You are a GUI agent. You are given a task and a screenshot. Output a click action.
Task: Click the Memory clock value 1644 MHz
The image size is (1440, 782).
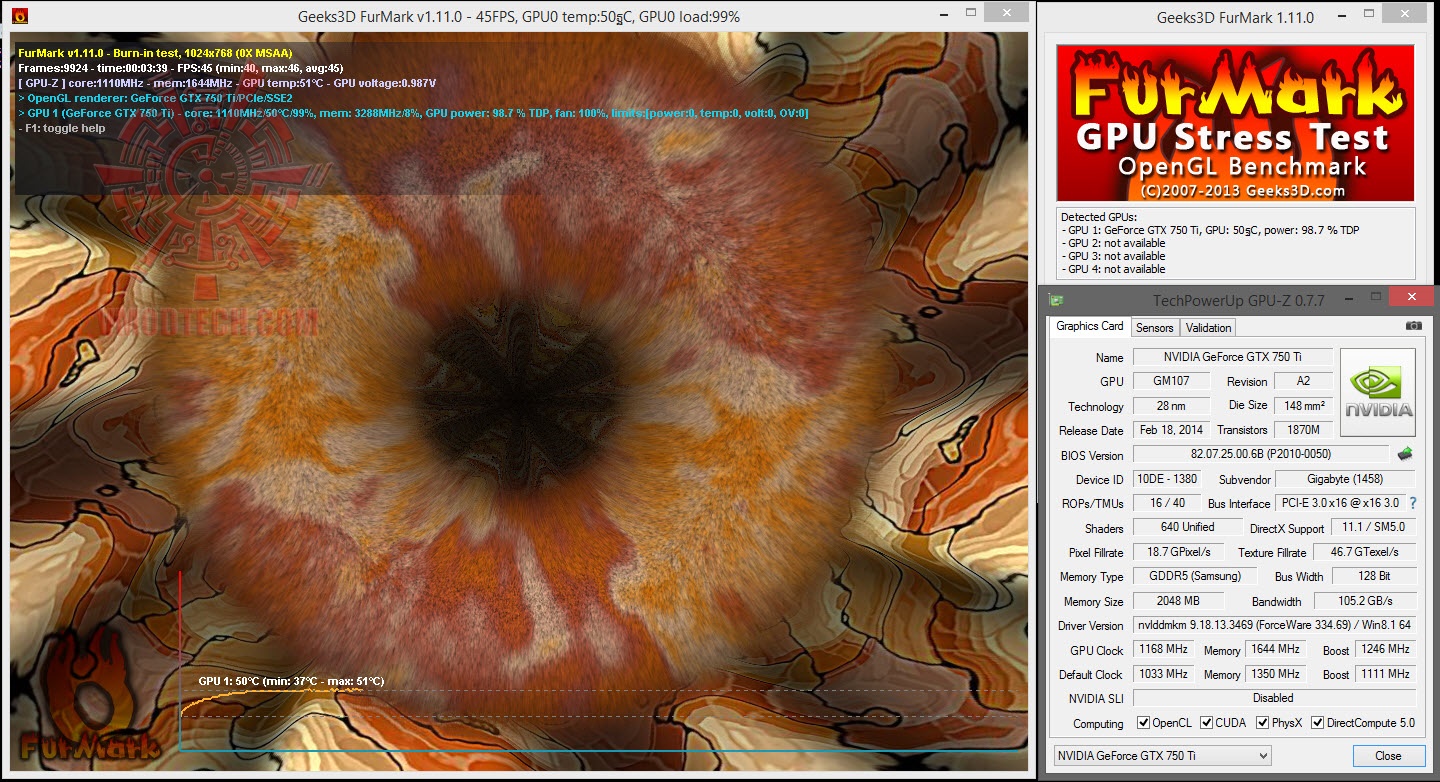(1275, 650)
